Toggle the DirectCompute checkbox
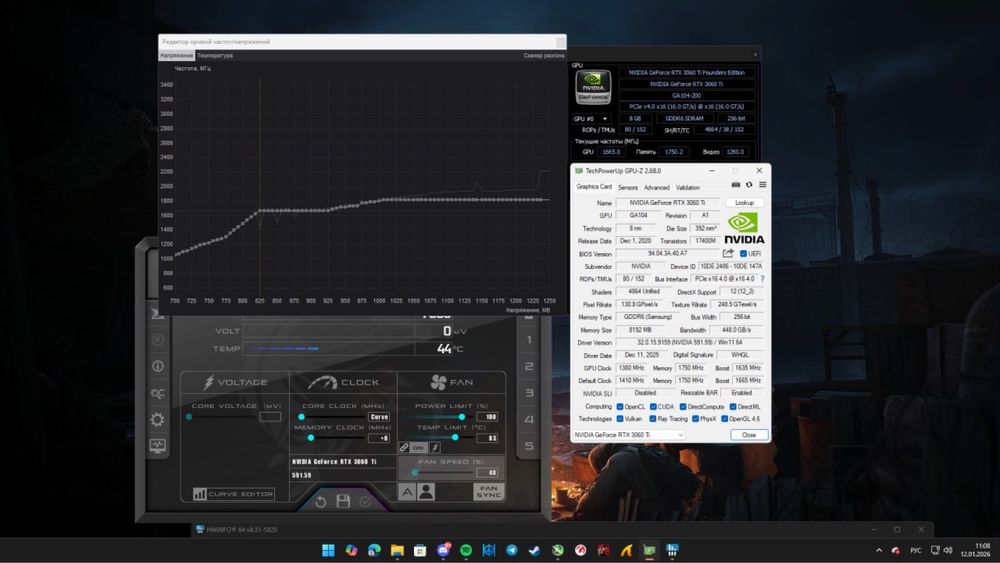 coord(683,406)
